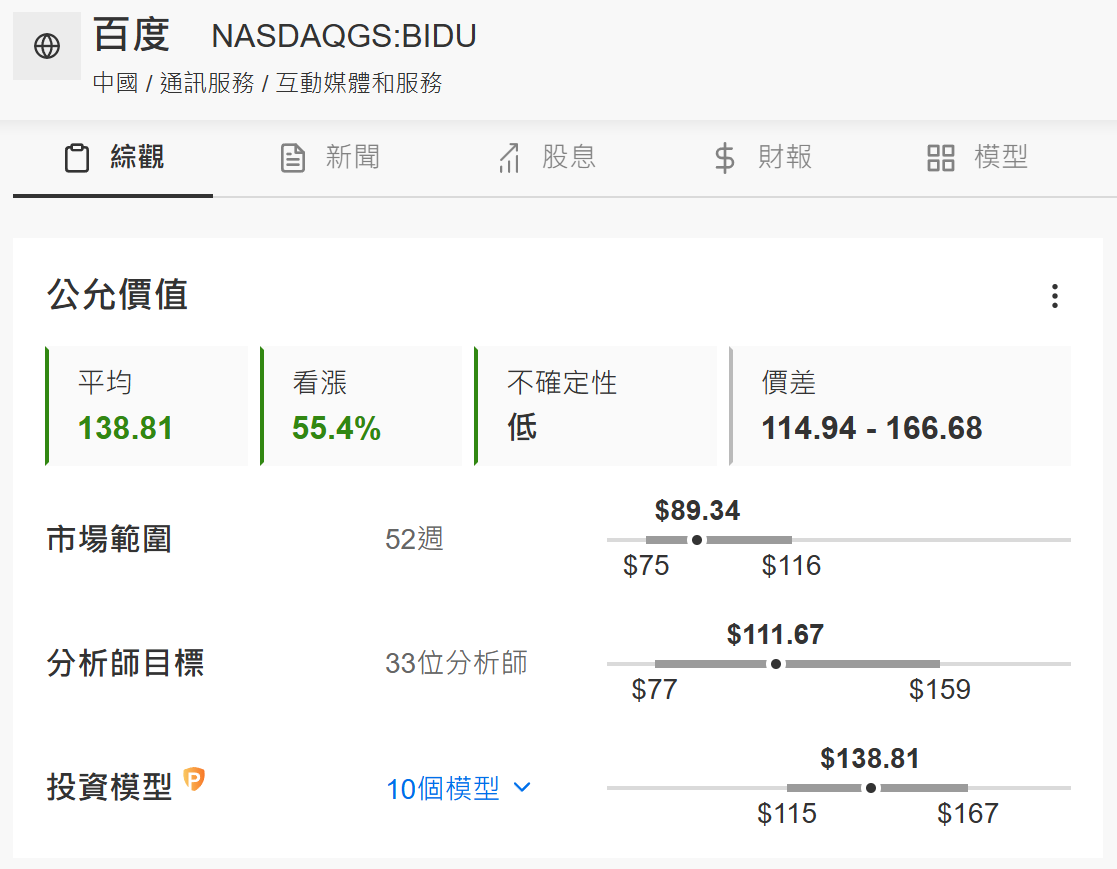This screenshot has height=869, width=1117.
Task: Click the 52-week range marker at $89.34
Action: click(697, 540)
